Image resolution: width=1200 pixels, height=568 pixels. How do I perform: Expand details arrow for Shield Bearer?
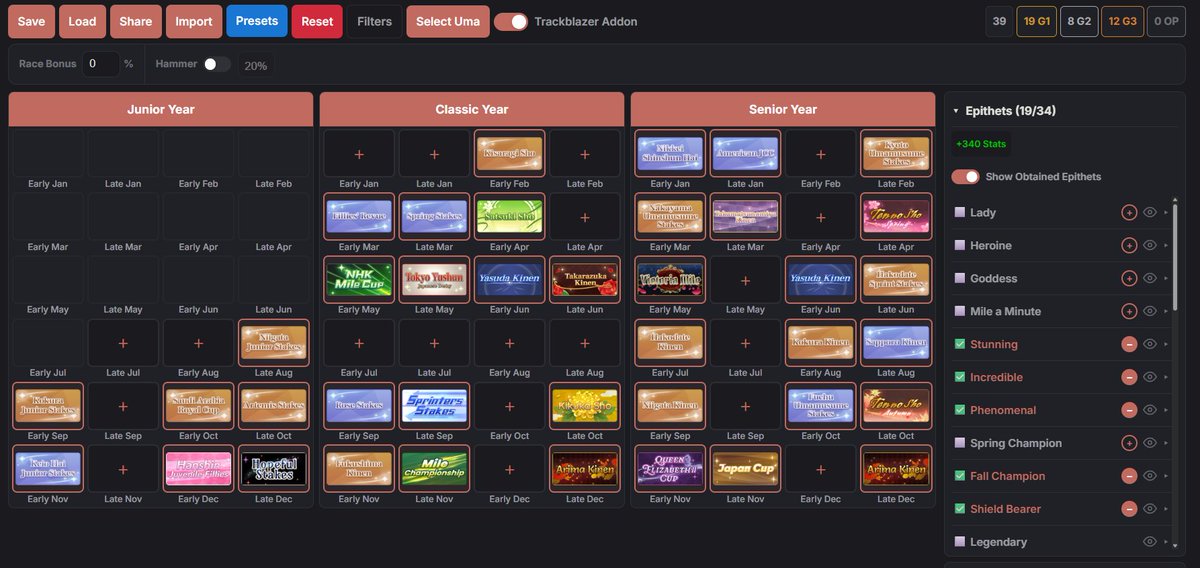pos(1165,509)
